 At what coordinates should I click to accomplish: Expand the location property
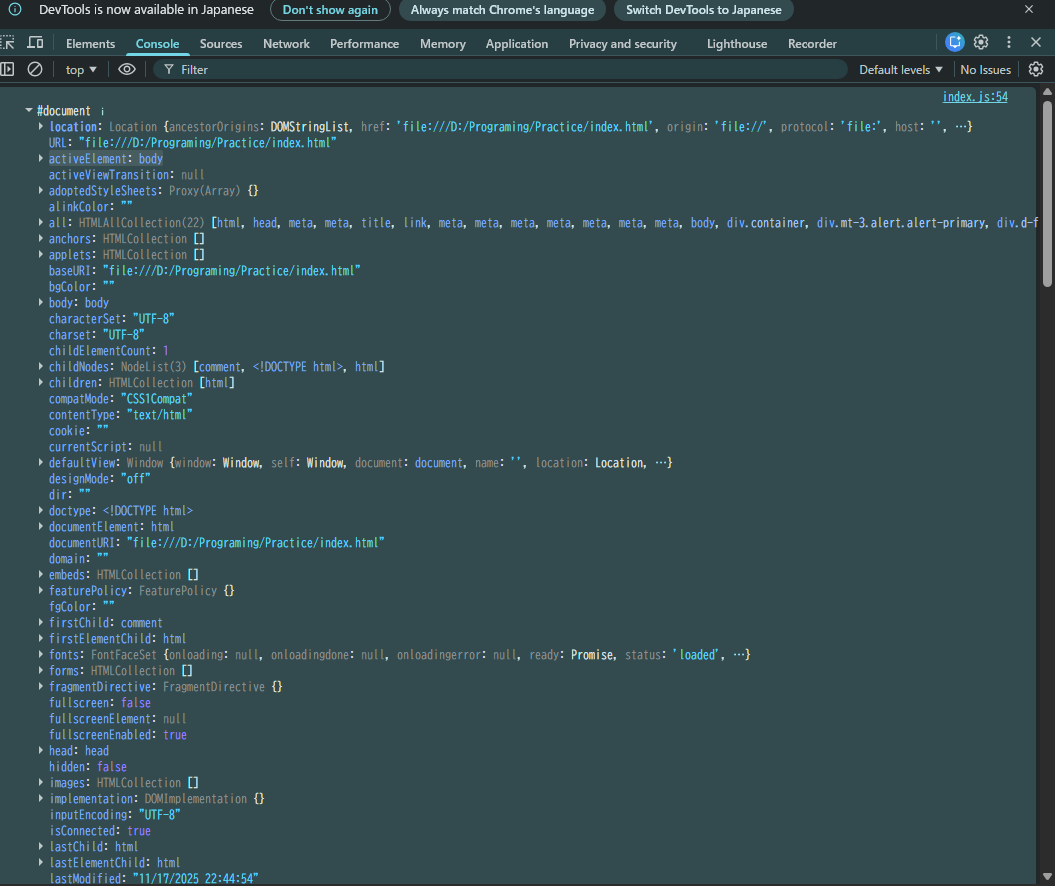41,126
